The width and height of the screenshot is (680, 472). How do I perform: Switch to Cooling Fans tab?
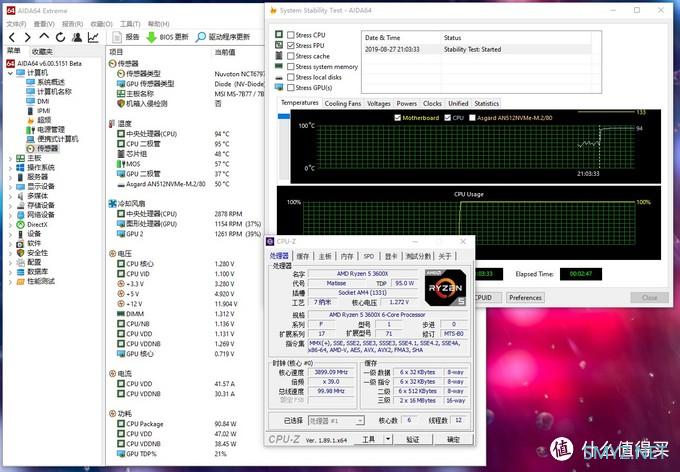point(343,103)
